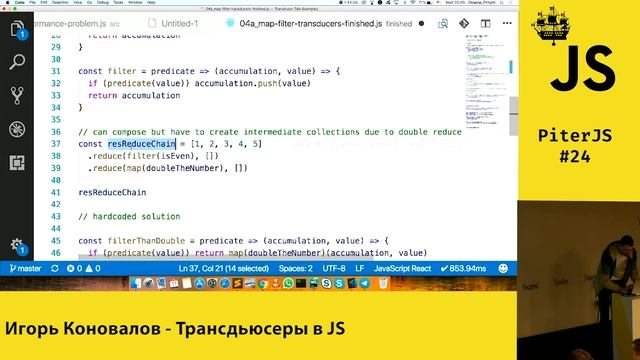640x360 pixels.
Task: Change file encoding via UTF-8
Action: click(x=334, y=269)
